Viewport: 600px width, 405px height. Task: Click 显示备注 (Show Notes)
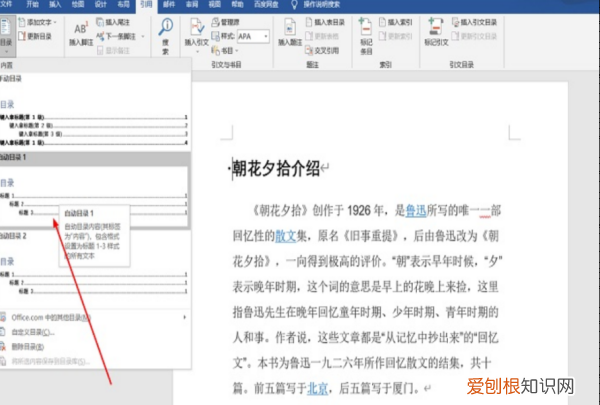click(113, 51)
